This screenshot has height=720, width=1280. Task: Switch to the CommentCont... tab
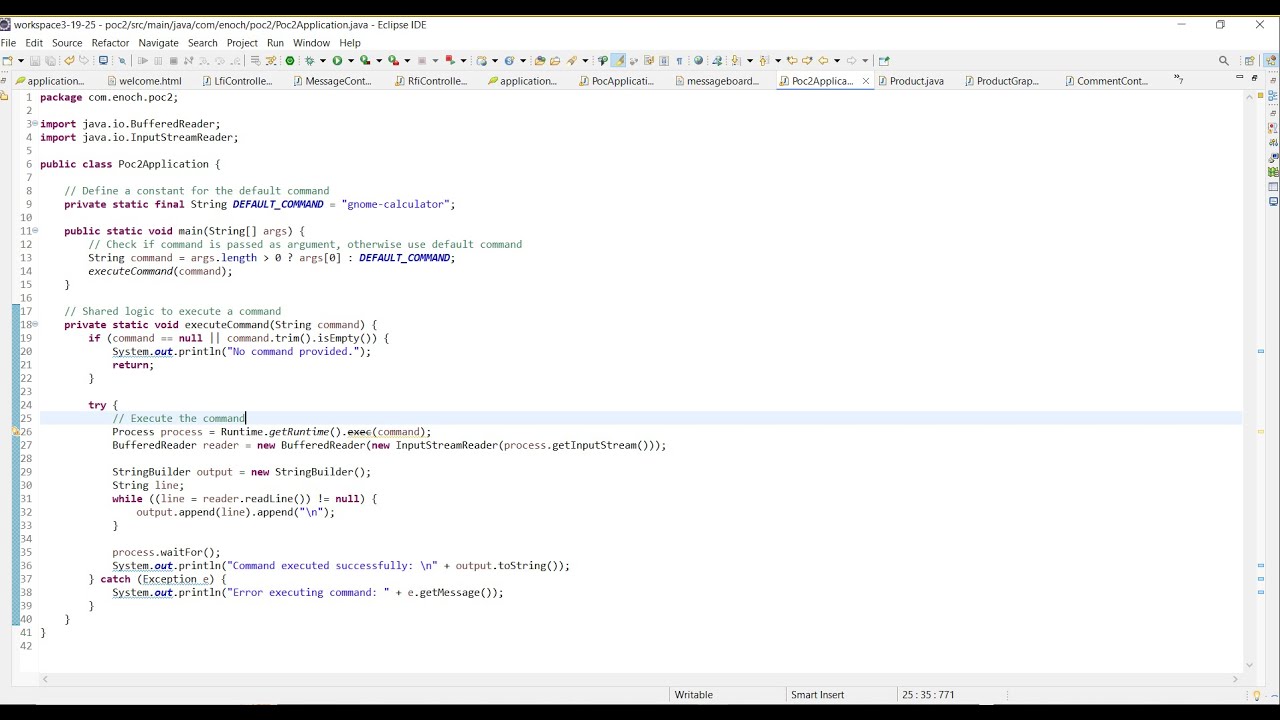(x=1106, y=81)
